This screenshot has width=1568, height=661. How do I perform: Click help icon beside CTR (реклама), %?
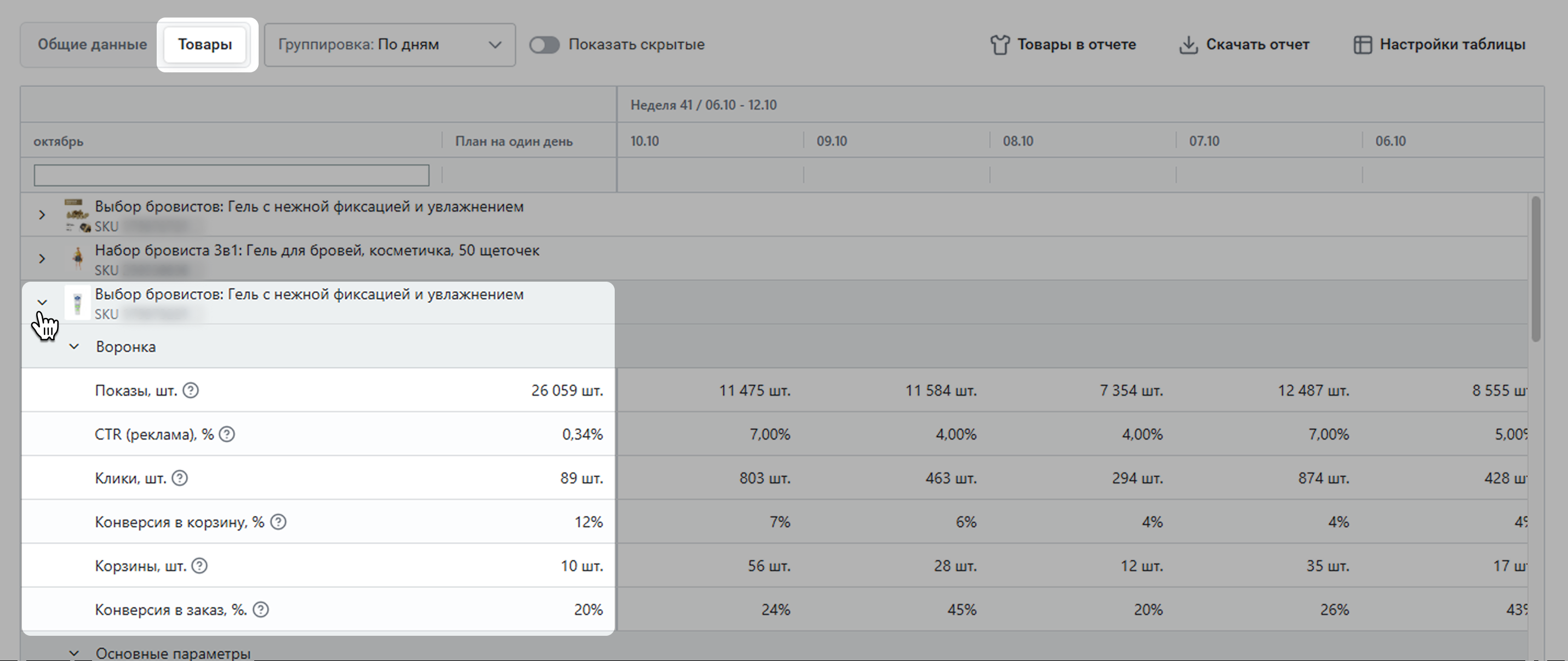(226, 435)
